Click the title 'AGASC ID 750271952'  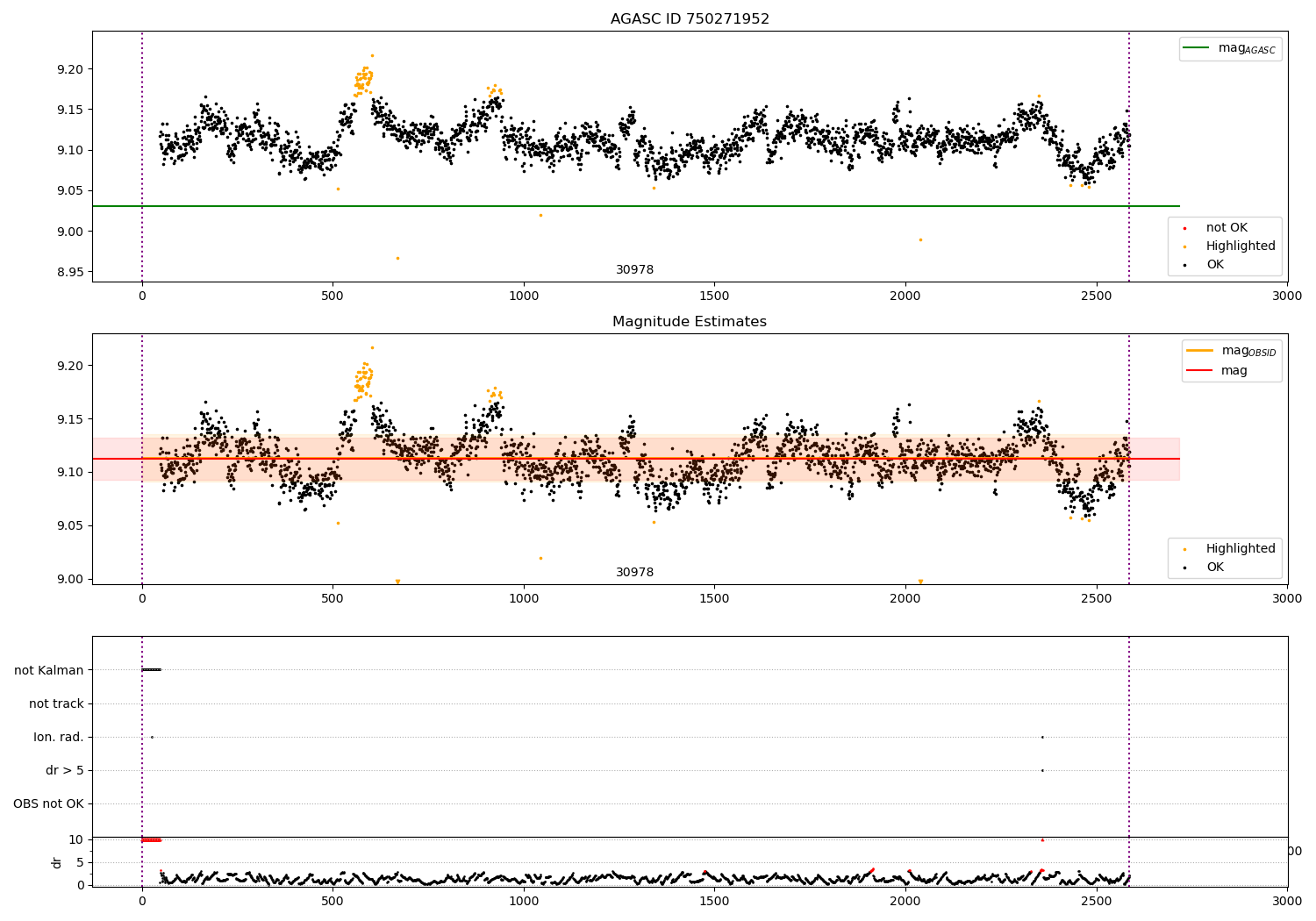690,19
